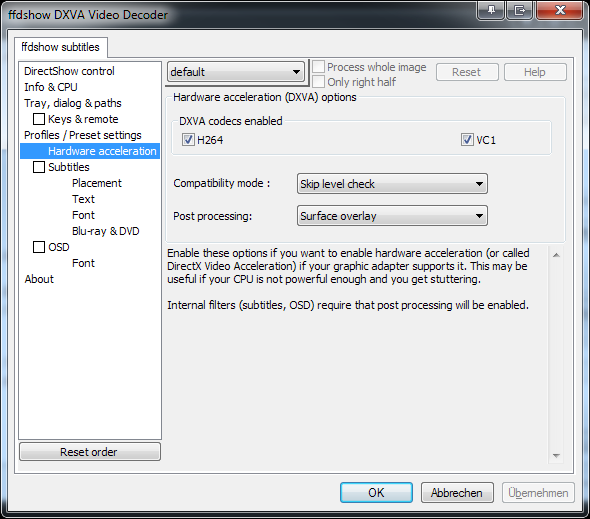The width and height of the screenshot is (590, 519).
Task: Select Info & CPU in the tree
Action: tap(51, 87)
